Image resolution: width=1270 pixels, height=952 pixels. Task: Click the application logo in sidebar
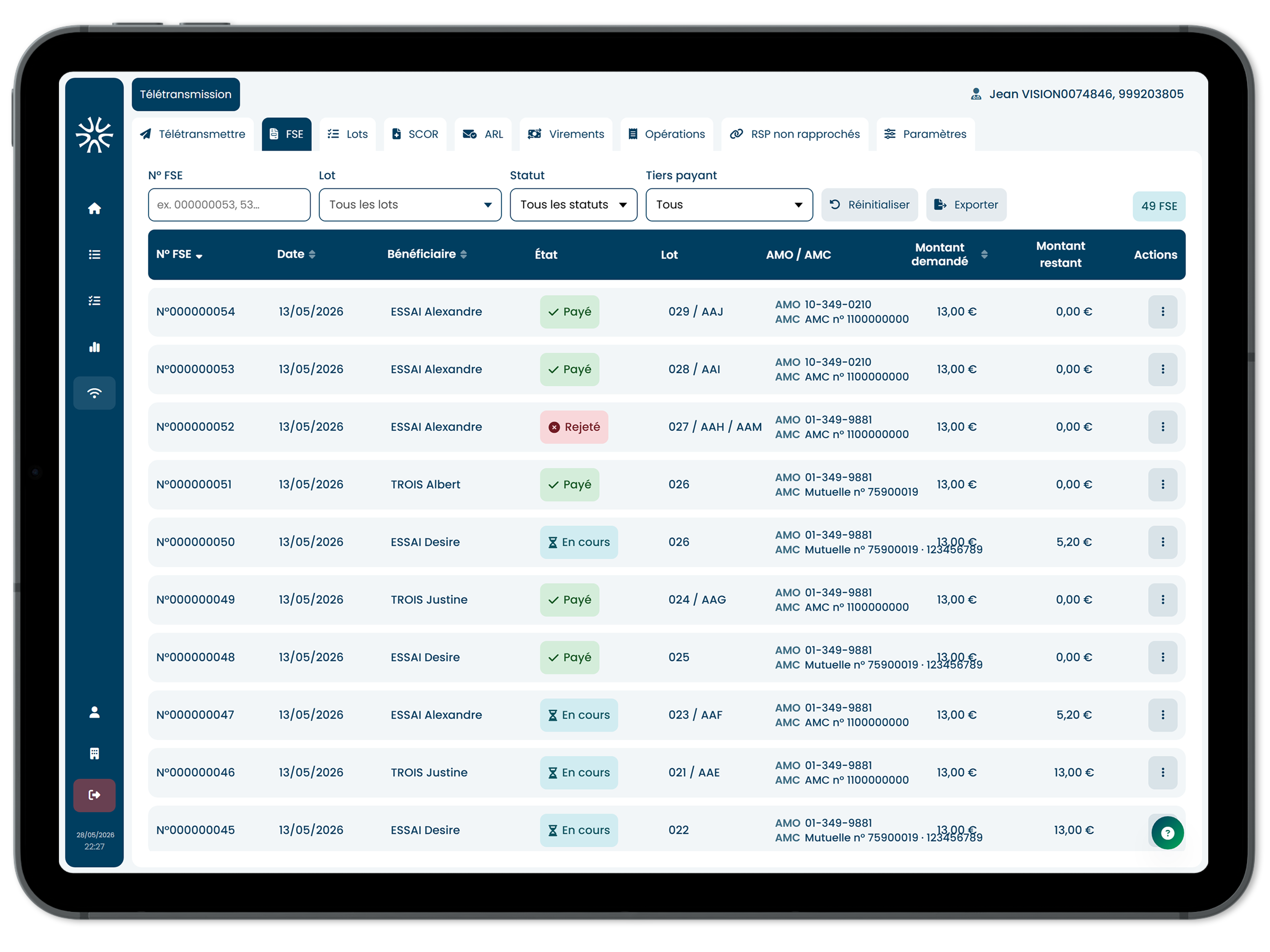95,135
